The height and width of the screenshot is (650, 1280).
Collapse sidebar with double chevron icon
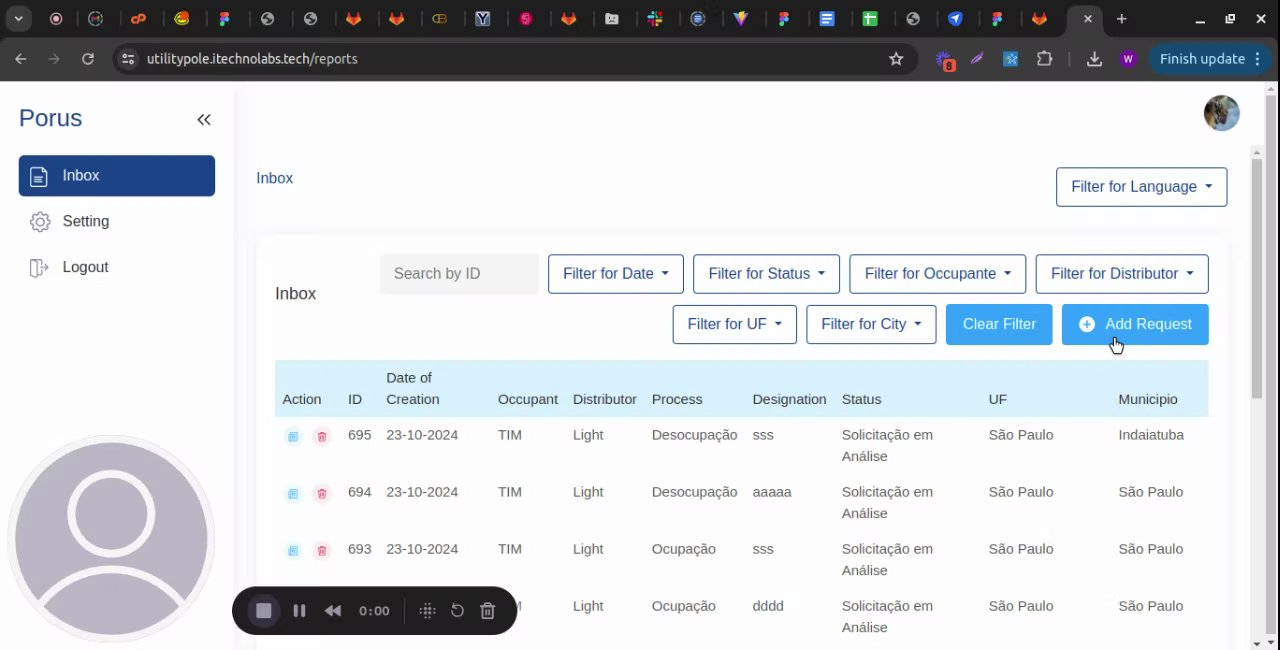(x=204, y=120)
